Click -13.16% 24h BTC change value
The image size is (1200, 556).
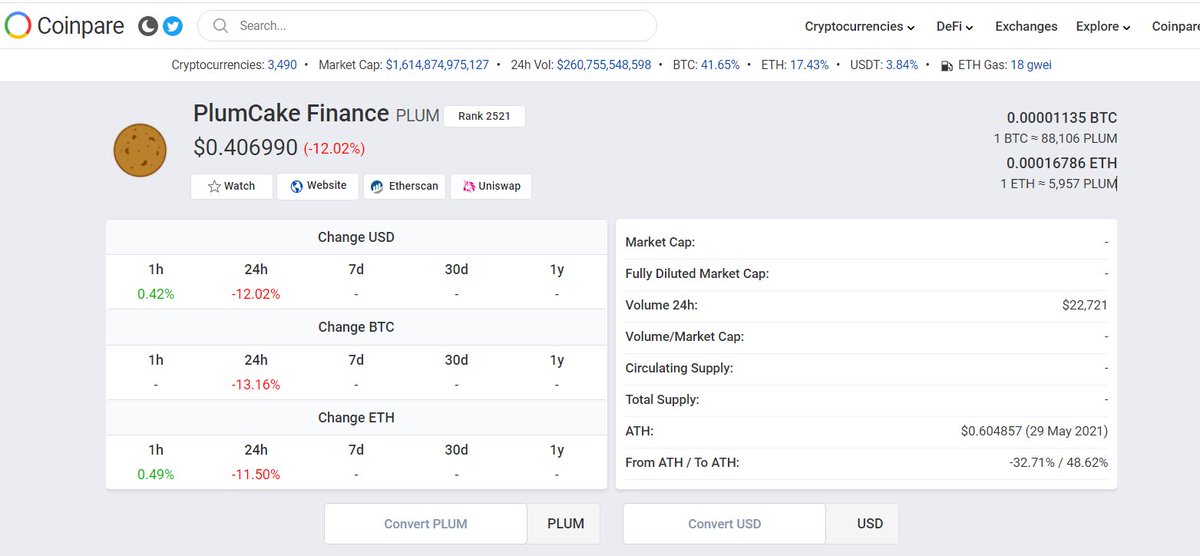(x=256, y=385)
